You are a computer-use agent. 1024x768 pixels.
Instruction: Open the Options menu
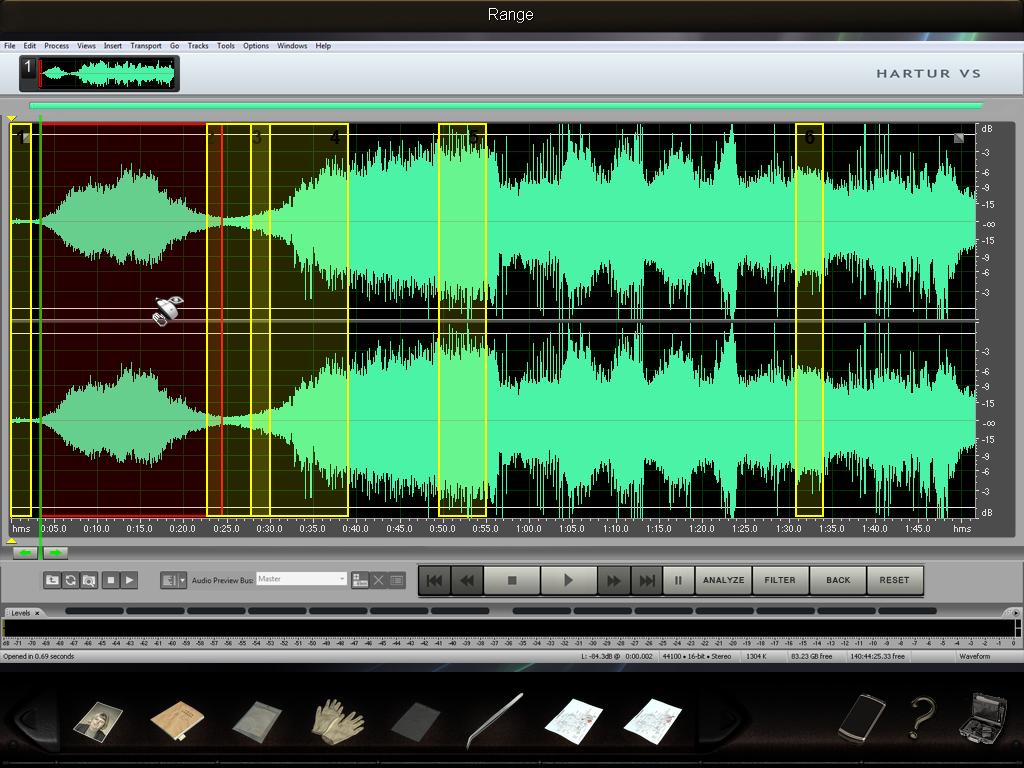pyautogui.click(x=256, y=46)
